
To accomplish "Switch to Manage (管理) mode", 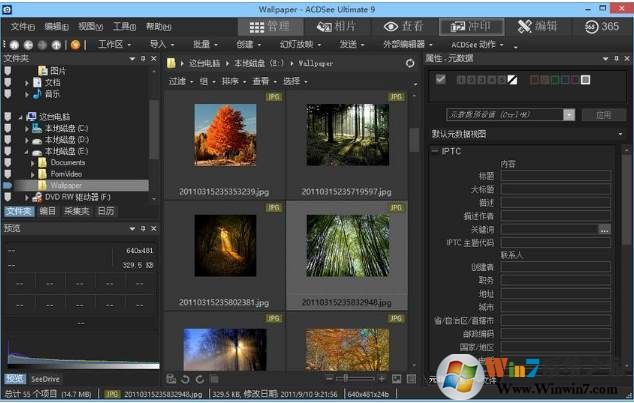I will pyautogui.click(x=270, y=27).
